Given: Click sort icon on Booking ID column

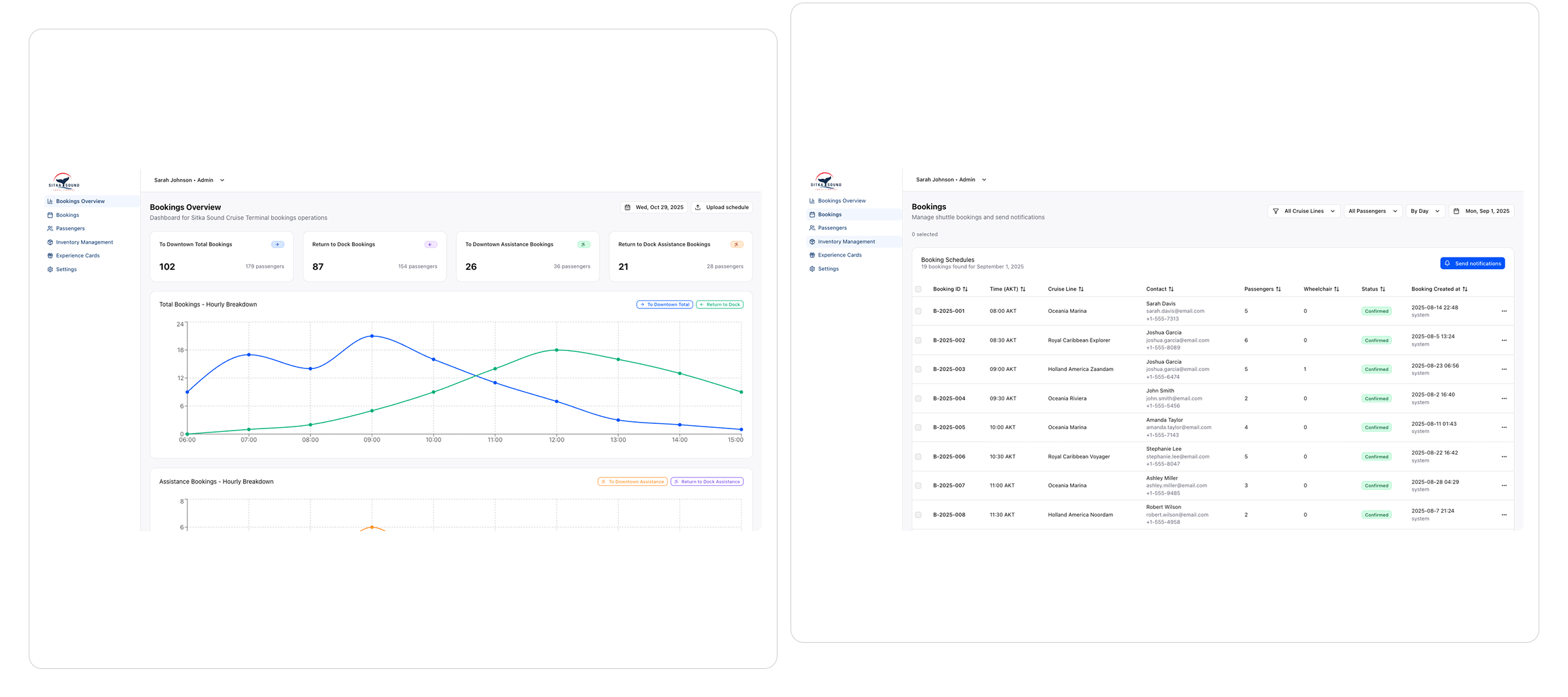Looking at the screenshot, I should pyautogui.click(x=965, y=289).
